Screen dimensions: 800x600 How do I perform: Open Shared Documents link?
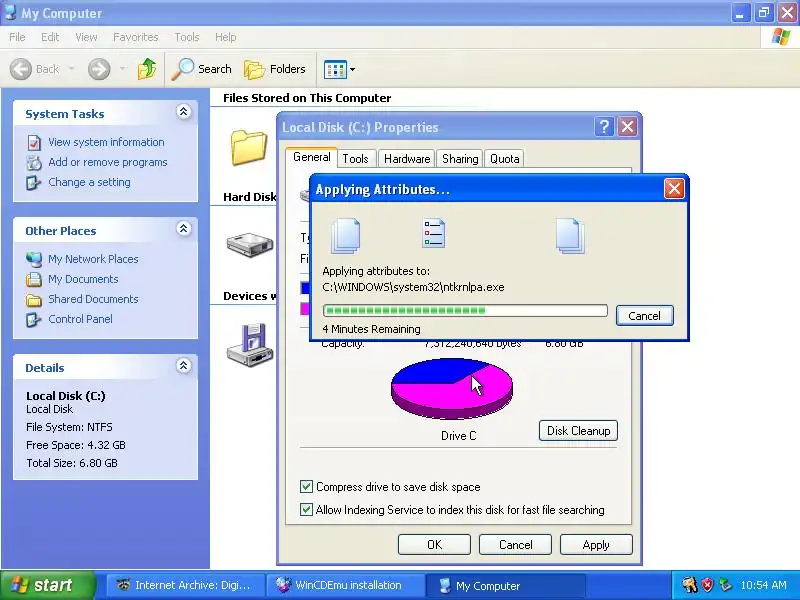pyautogui.click(x=93, y=299)
